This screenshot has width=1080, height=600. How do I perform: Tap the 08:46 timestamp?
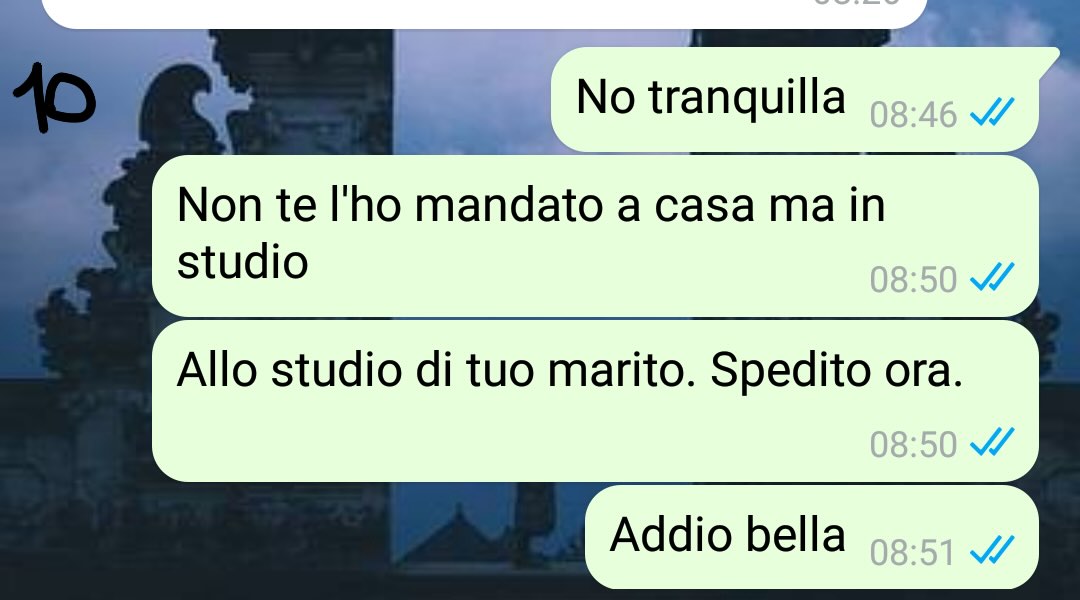913,115
